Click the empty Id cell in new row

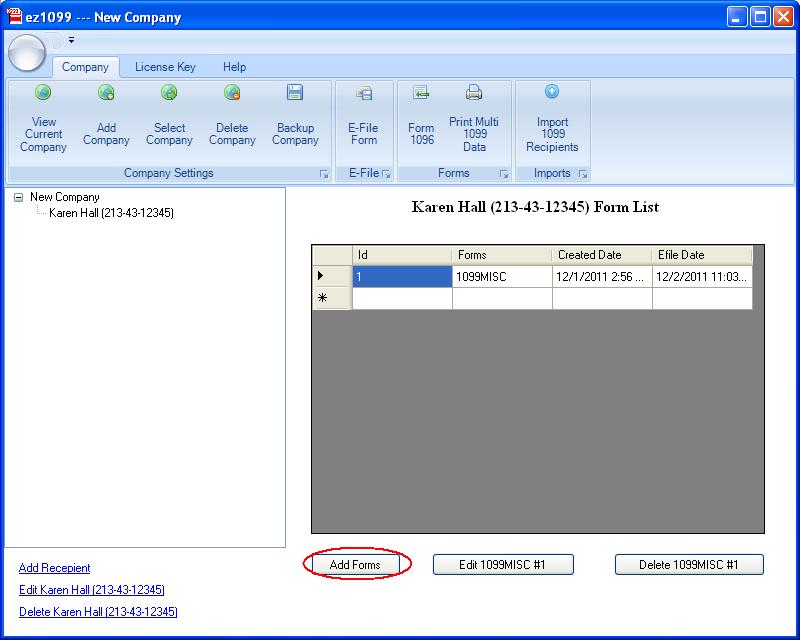[402, 298]
